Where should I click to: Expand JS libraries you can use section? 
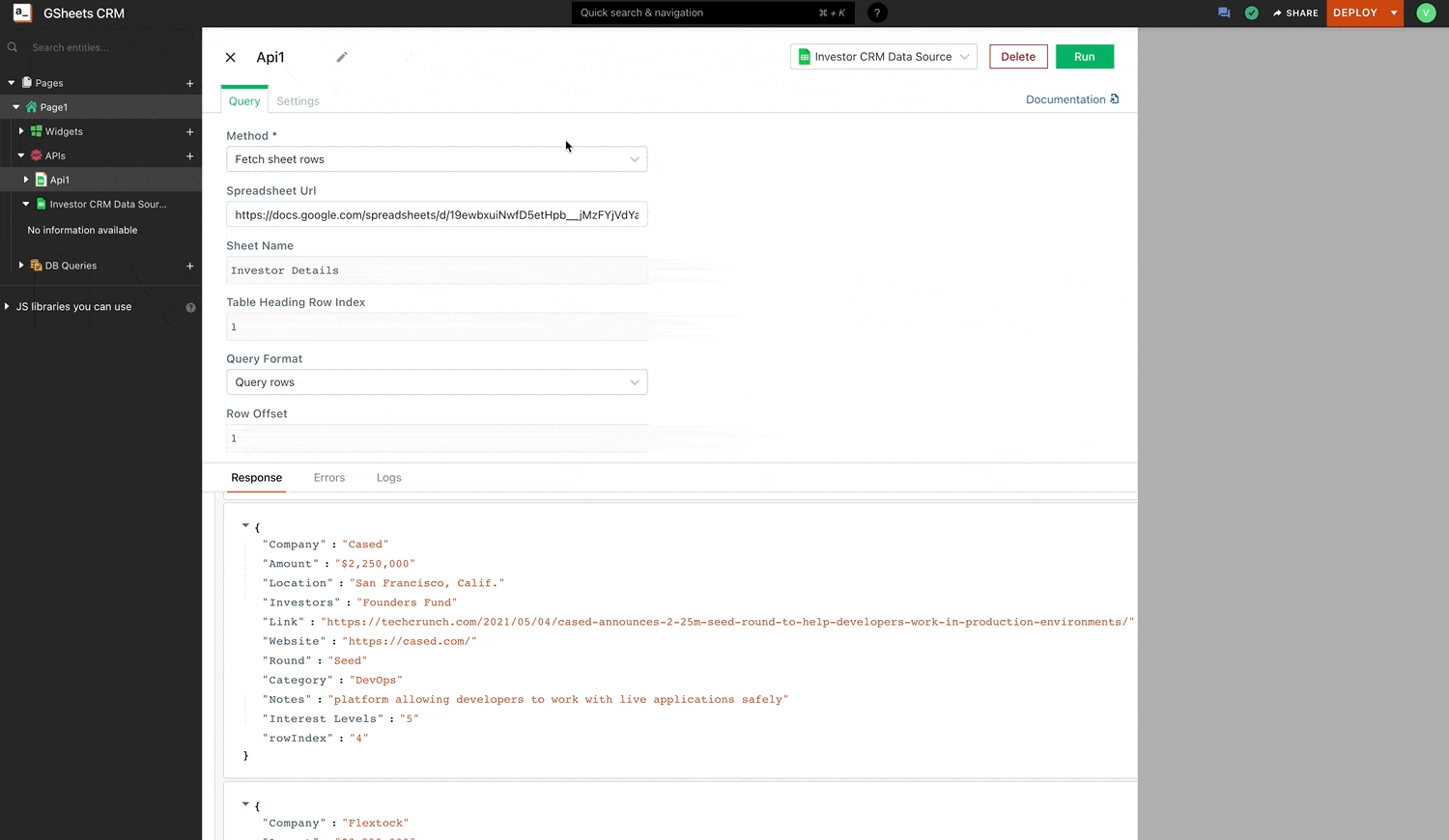pos(7,306)
